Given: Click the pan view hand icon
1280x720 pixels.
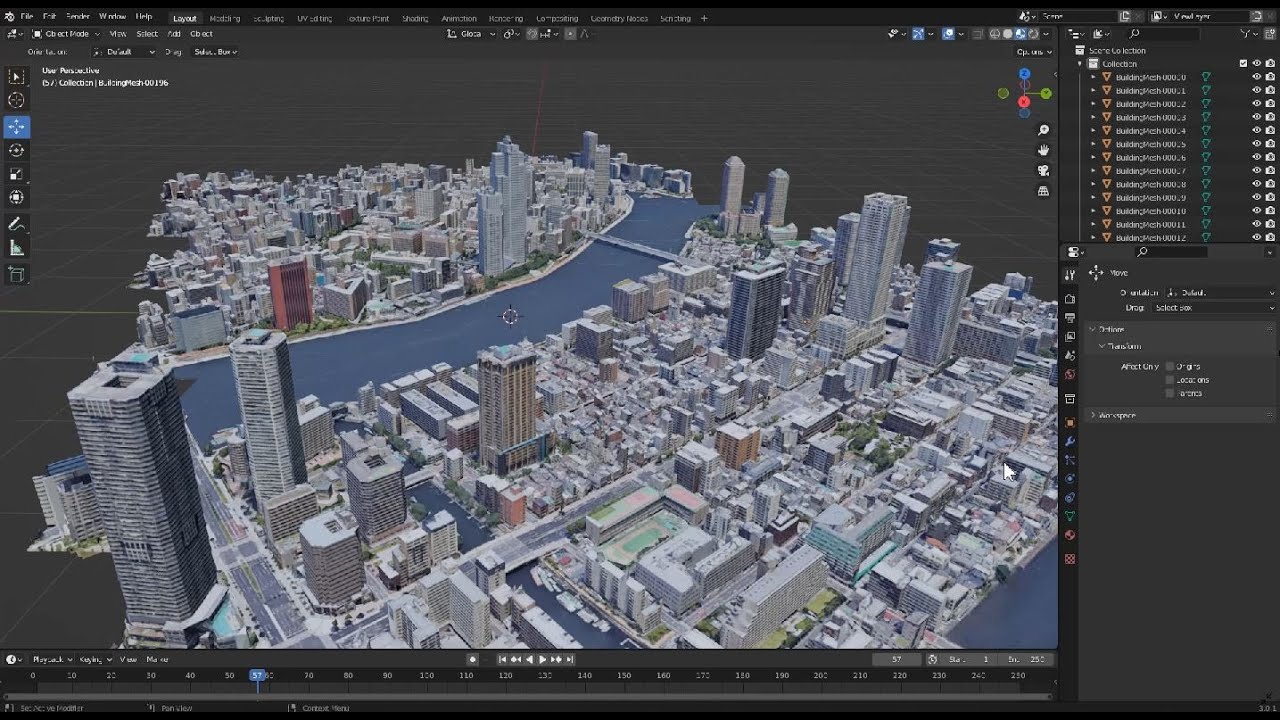Looking at the screenshot, I should 1043,150.
